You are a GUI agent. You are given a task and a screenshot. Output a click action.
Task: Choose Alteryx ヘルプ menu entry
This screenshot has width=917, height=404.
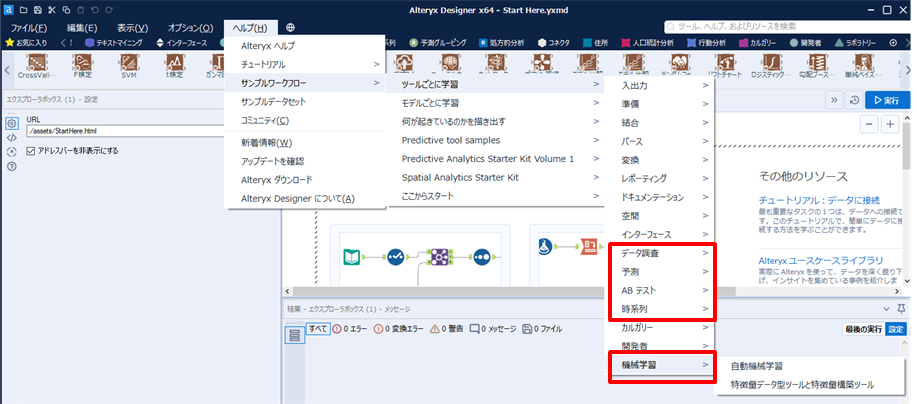tap(305, 46)
